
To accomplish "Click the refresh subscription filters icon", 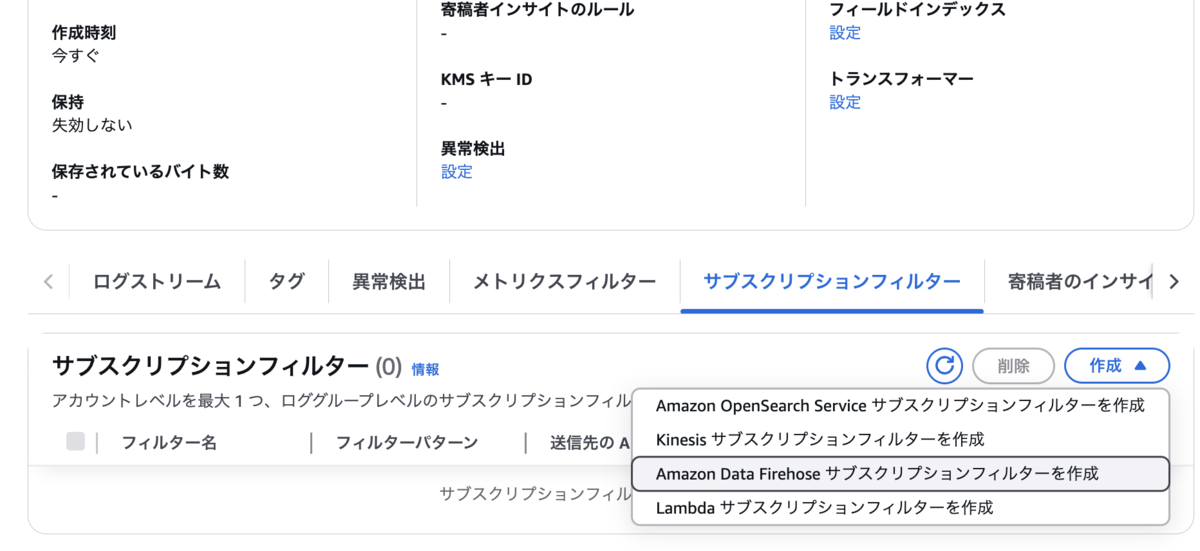I will pos(944,366).
